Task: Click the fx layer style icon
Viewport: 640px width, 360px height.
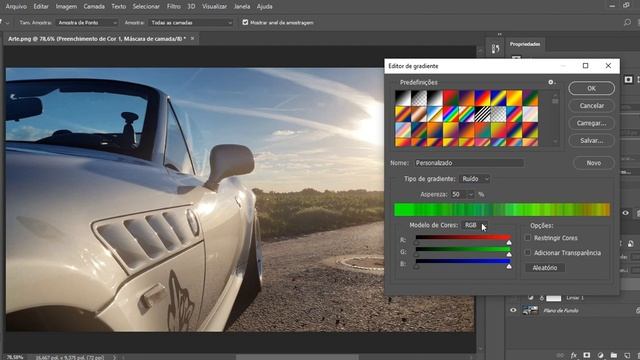Action: [x=573, y=356]
